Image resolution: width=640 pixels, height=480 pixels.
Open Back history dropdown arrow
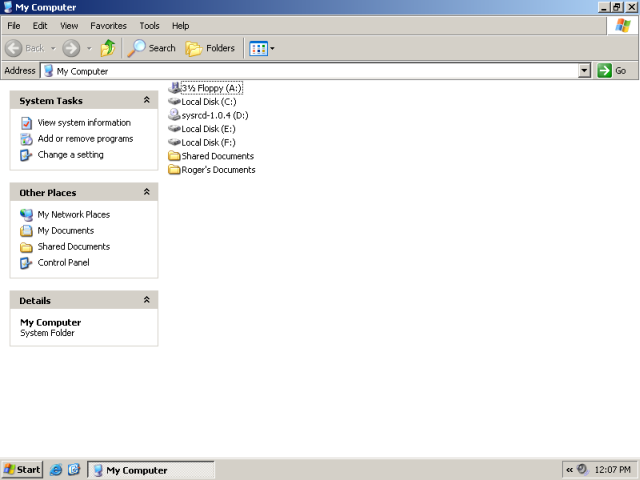click(53, 49)
